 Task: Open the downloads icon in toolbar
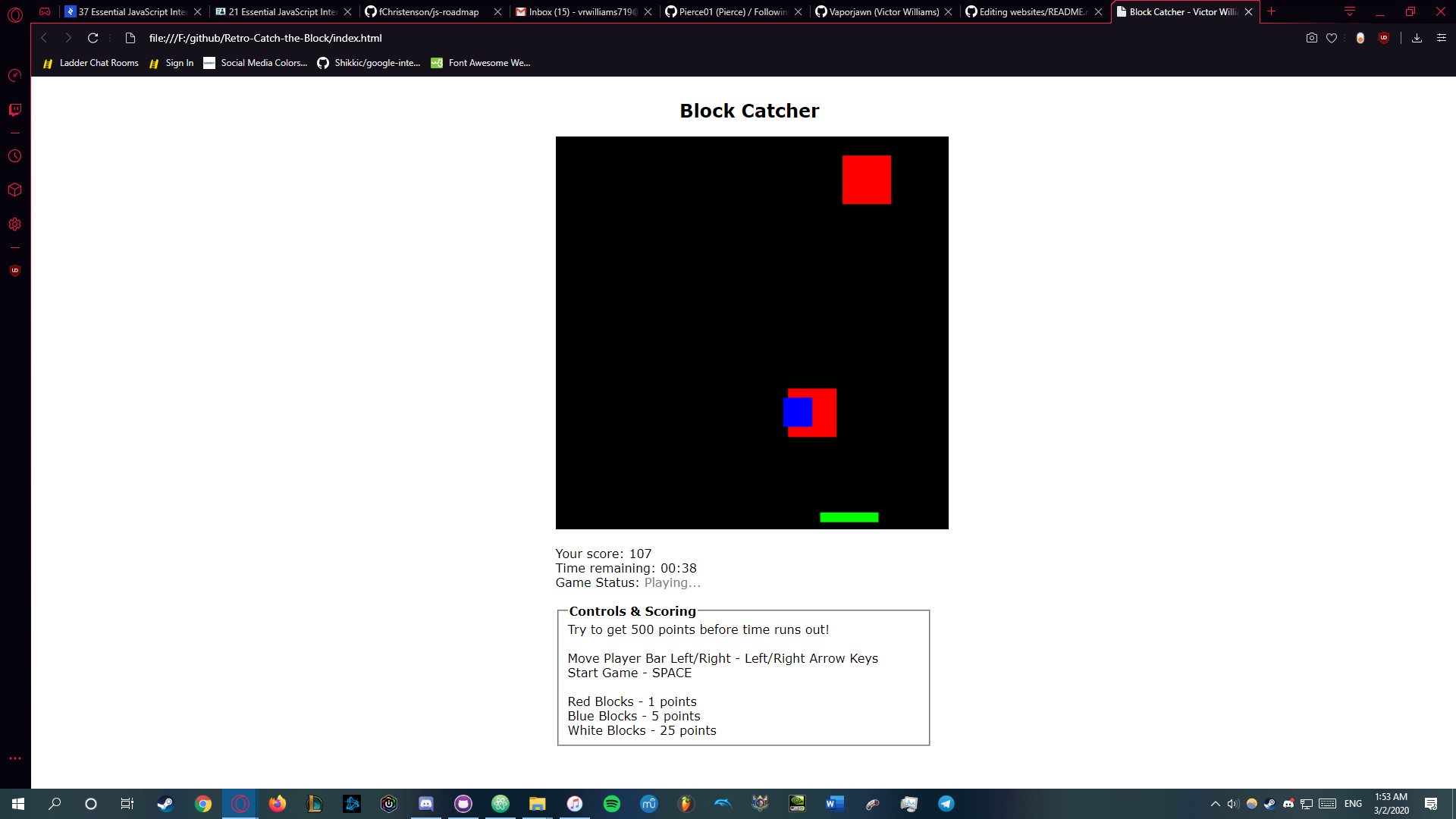point(1417,38)
